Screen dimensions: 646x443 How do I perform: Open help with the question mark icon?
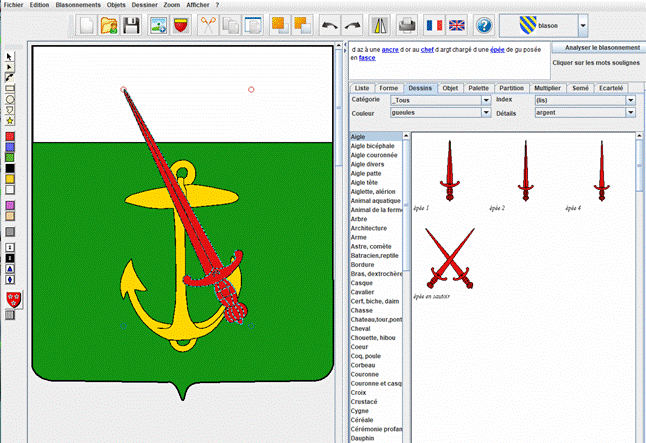pyautogui.click(x=484, y=25)
